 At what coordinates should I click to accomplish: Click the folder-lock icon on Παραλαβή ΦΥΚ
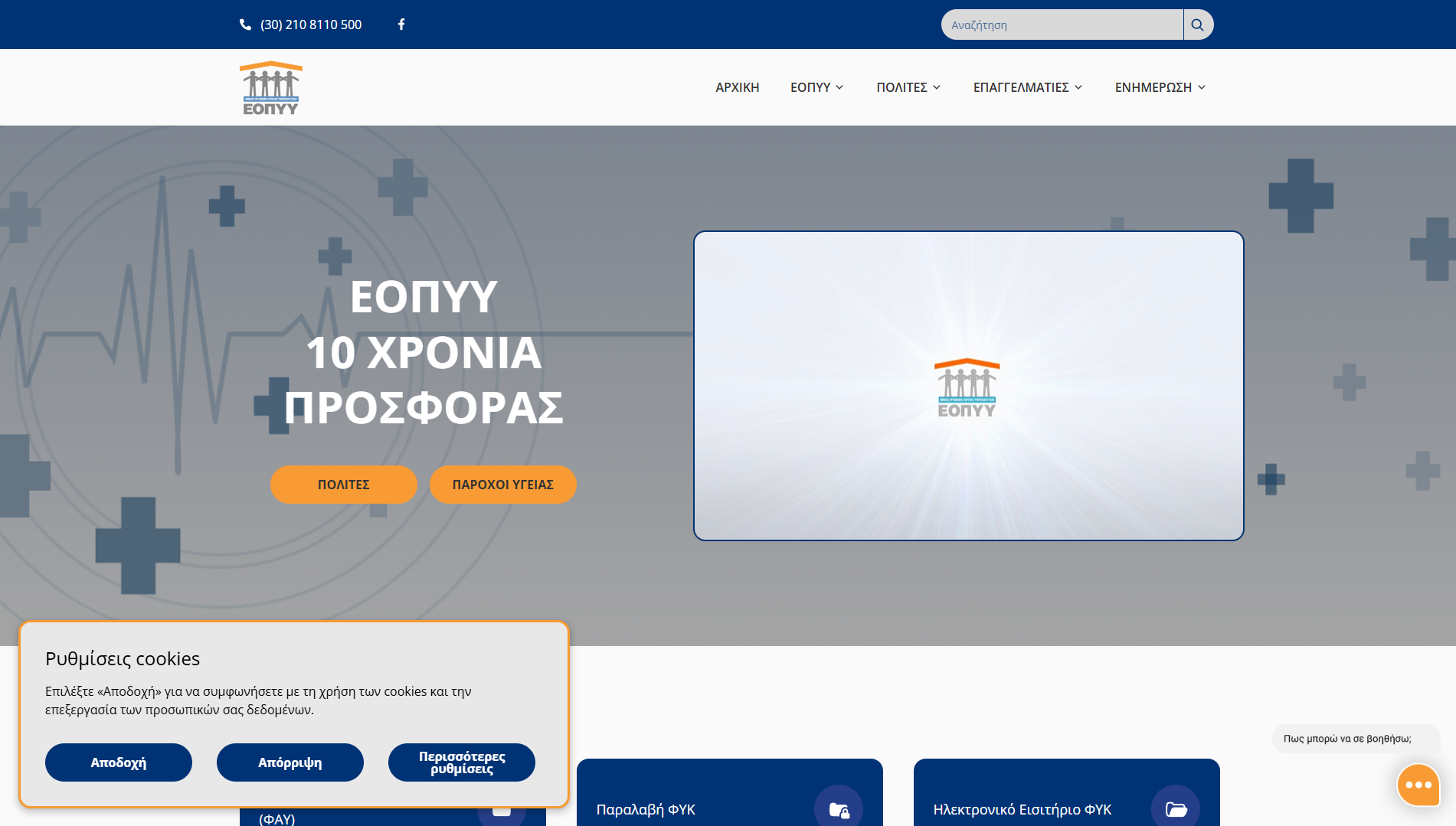coord(839,809)
